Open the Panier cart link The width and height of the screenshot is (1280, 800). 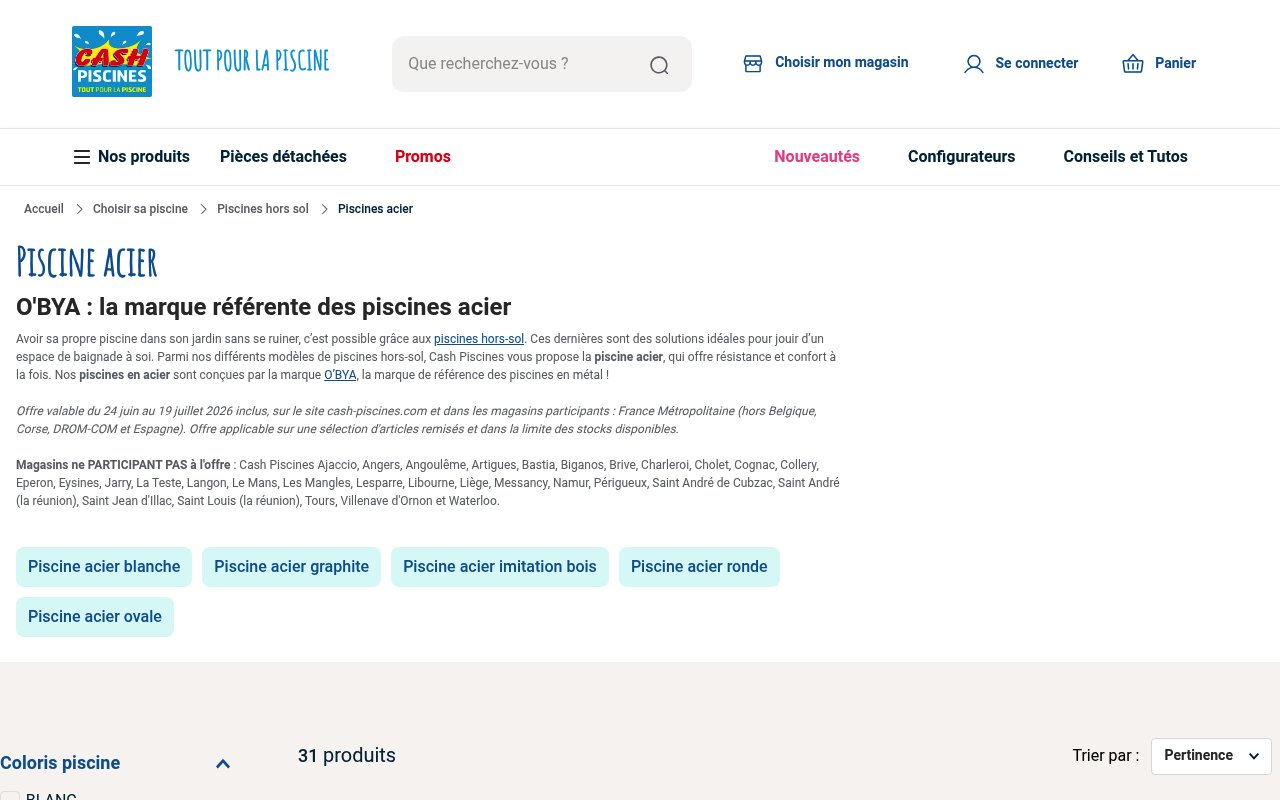(1175, 63)
